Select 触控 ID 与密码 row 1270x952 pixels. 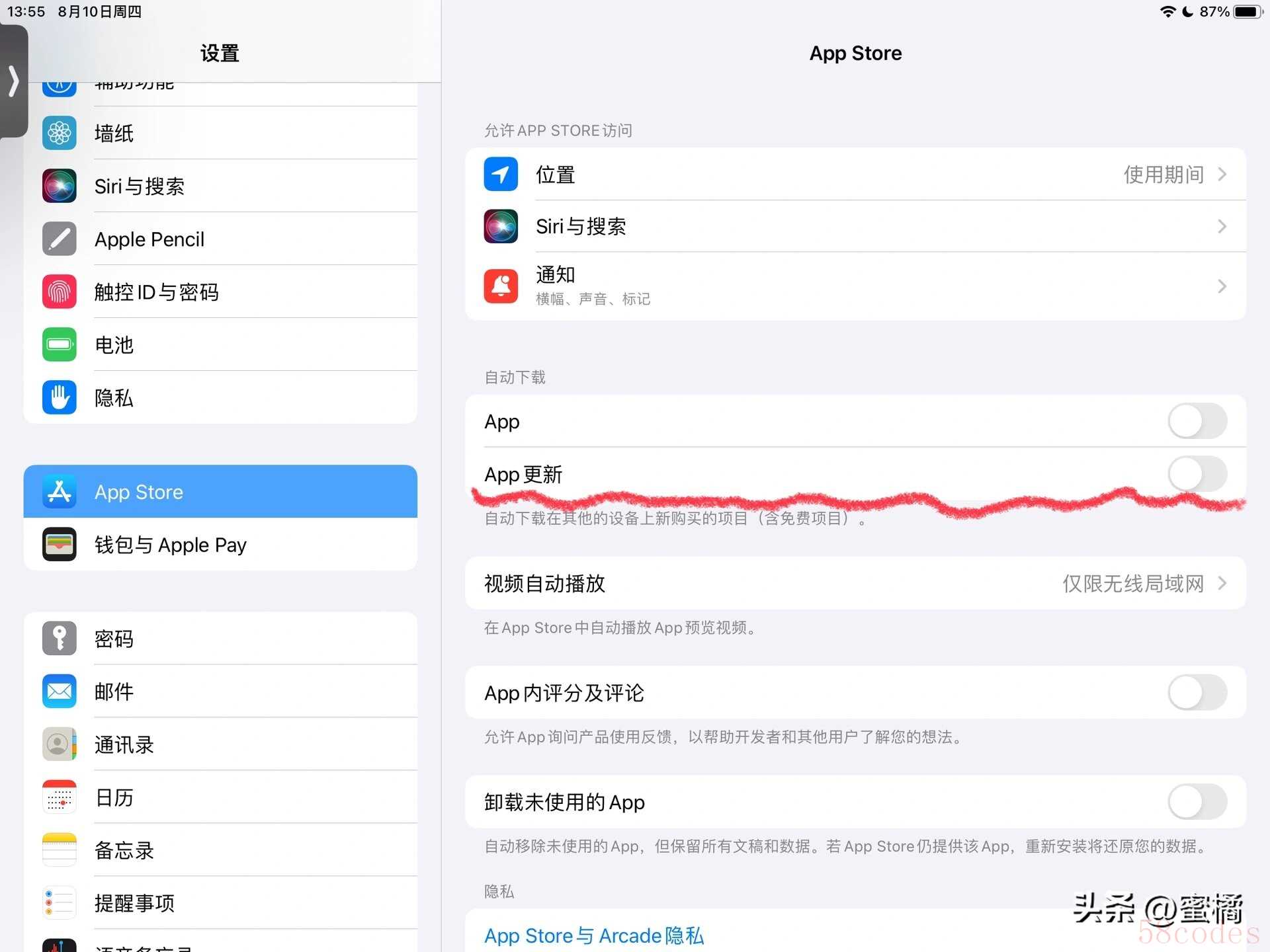pyautogui.click(x=220, y=292)
